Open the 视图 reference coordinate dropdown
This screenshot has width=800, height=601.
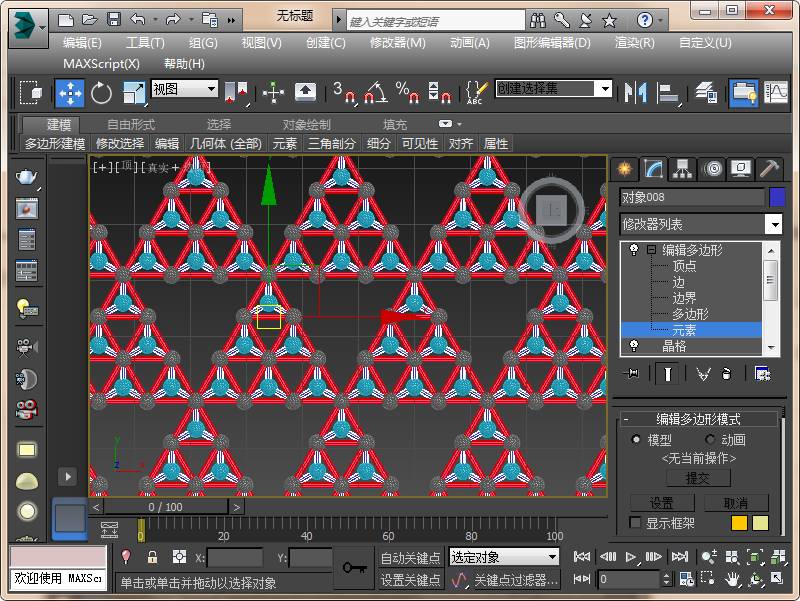pos(185,89)
